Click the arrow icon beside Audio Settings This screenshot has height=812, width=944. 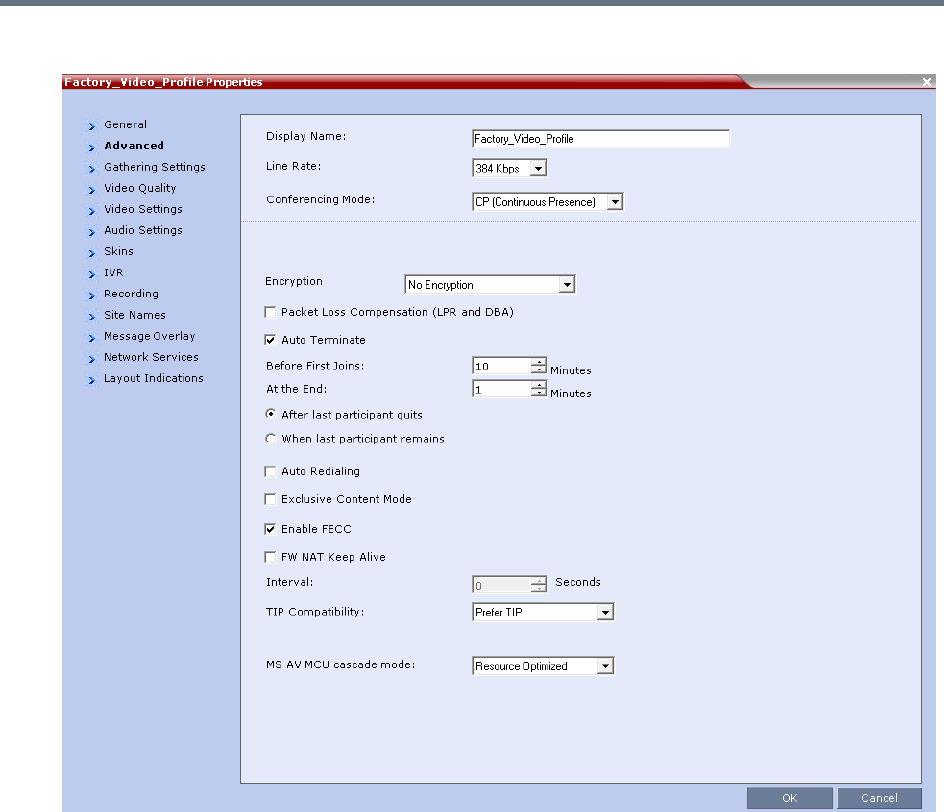click(x=92, y=232)
